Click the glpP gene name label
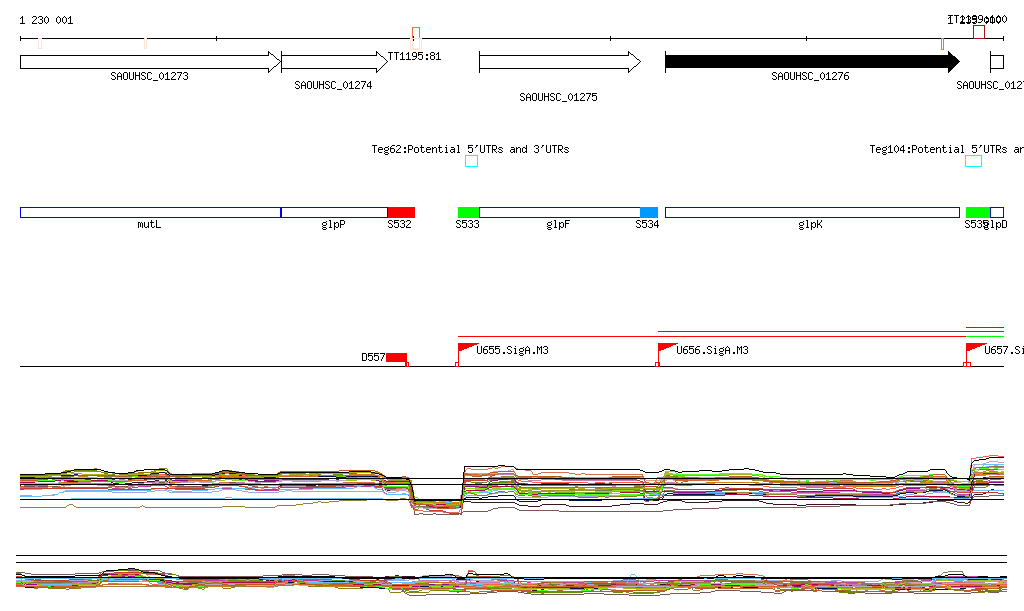1024x611 pixels. [x=333, y=225]
